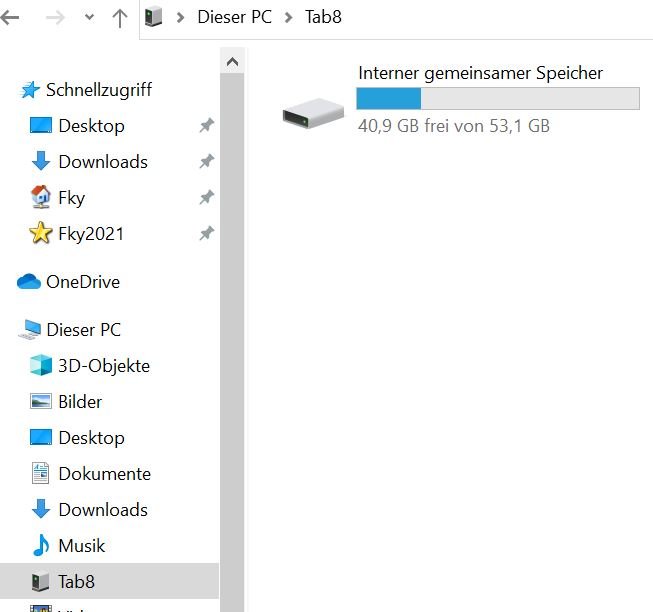
Task: Open OneDrive cloud folder
Action: 83,282
